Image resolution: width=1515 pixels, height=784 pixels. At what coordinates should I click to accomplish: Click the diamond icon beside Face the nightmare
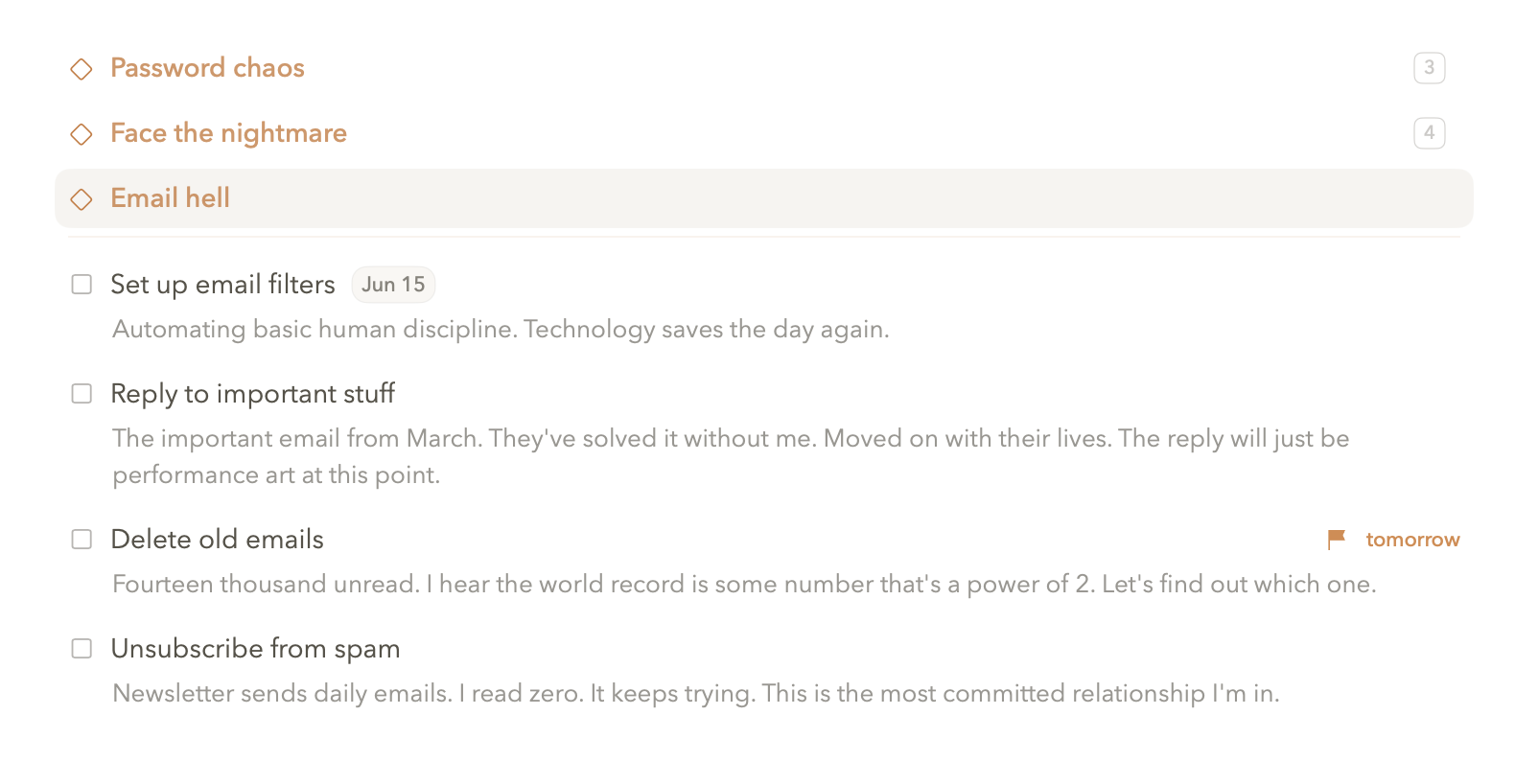pyautogui.click(x=82, y=134)
